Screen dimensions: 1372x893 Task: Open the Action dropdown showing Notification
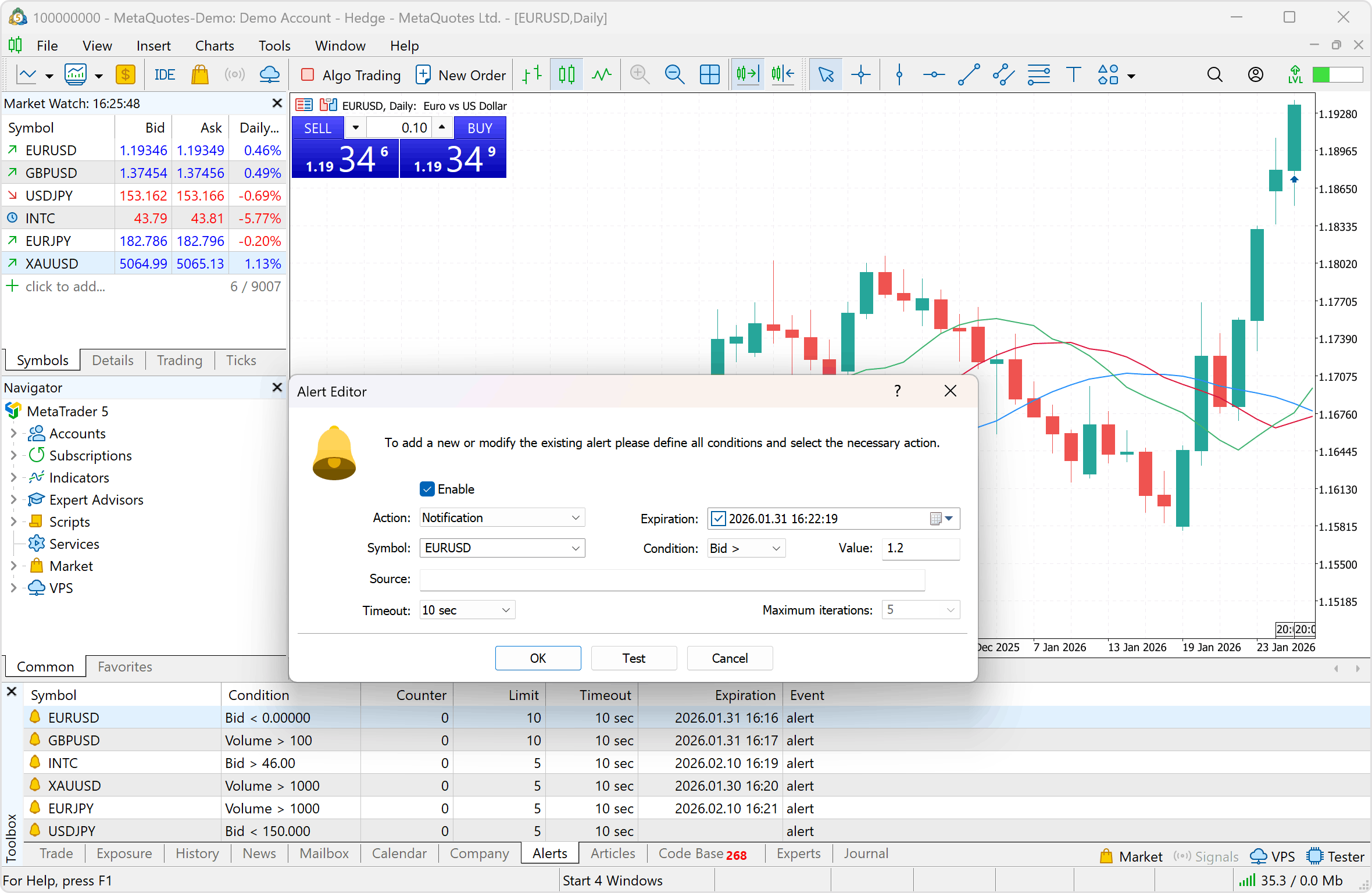pyautogui.click(x=502, y=517)
